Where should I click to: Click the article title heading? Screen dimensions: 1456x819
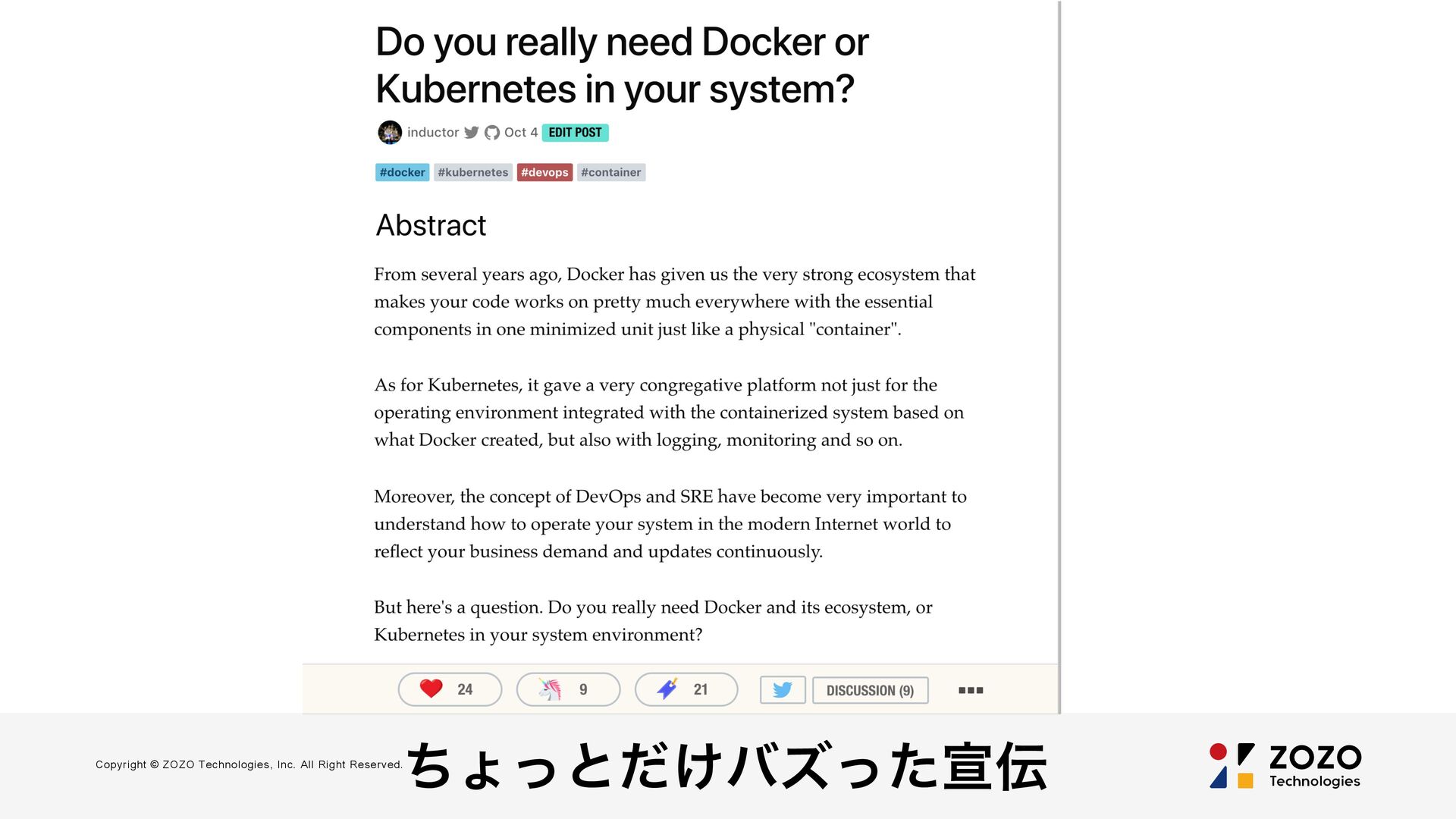(622, 65)
